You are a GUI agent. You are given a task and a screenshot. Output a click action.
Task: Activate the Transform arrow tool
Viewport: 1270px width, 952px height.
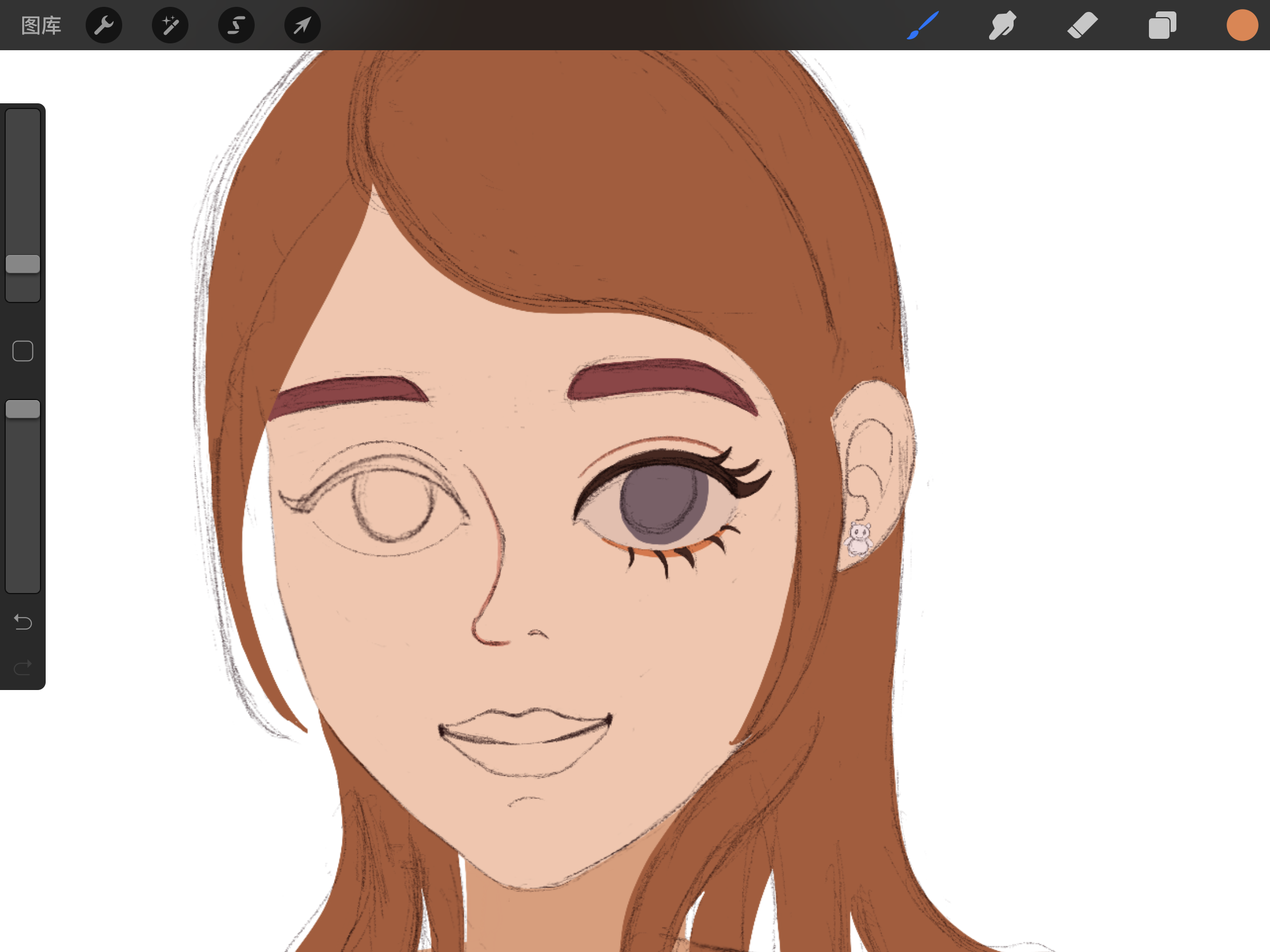[x=303, y=25]
